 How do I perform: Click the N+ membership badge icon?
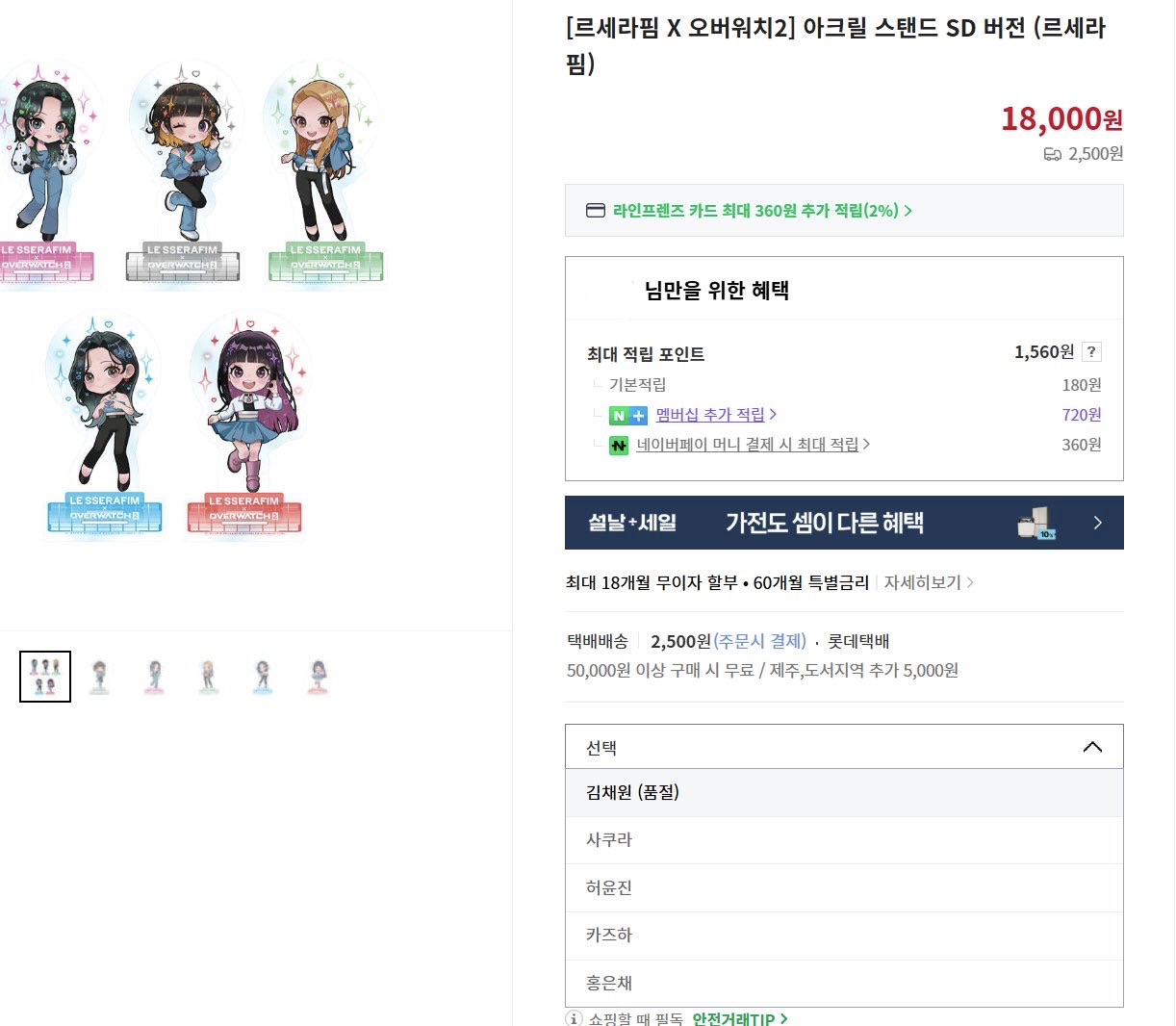click(628, 416)
